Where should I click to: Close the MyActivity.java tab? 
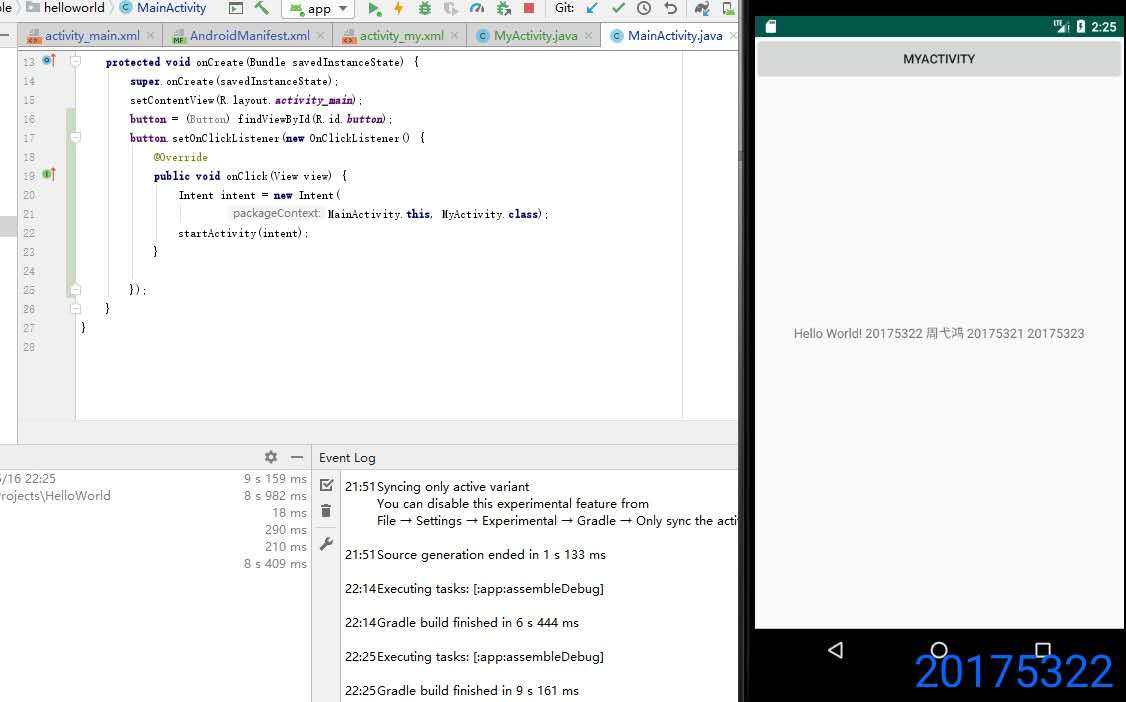[x=588, y=35]
